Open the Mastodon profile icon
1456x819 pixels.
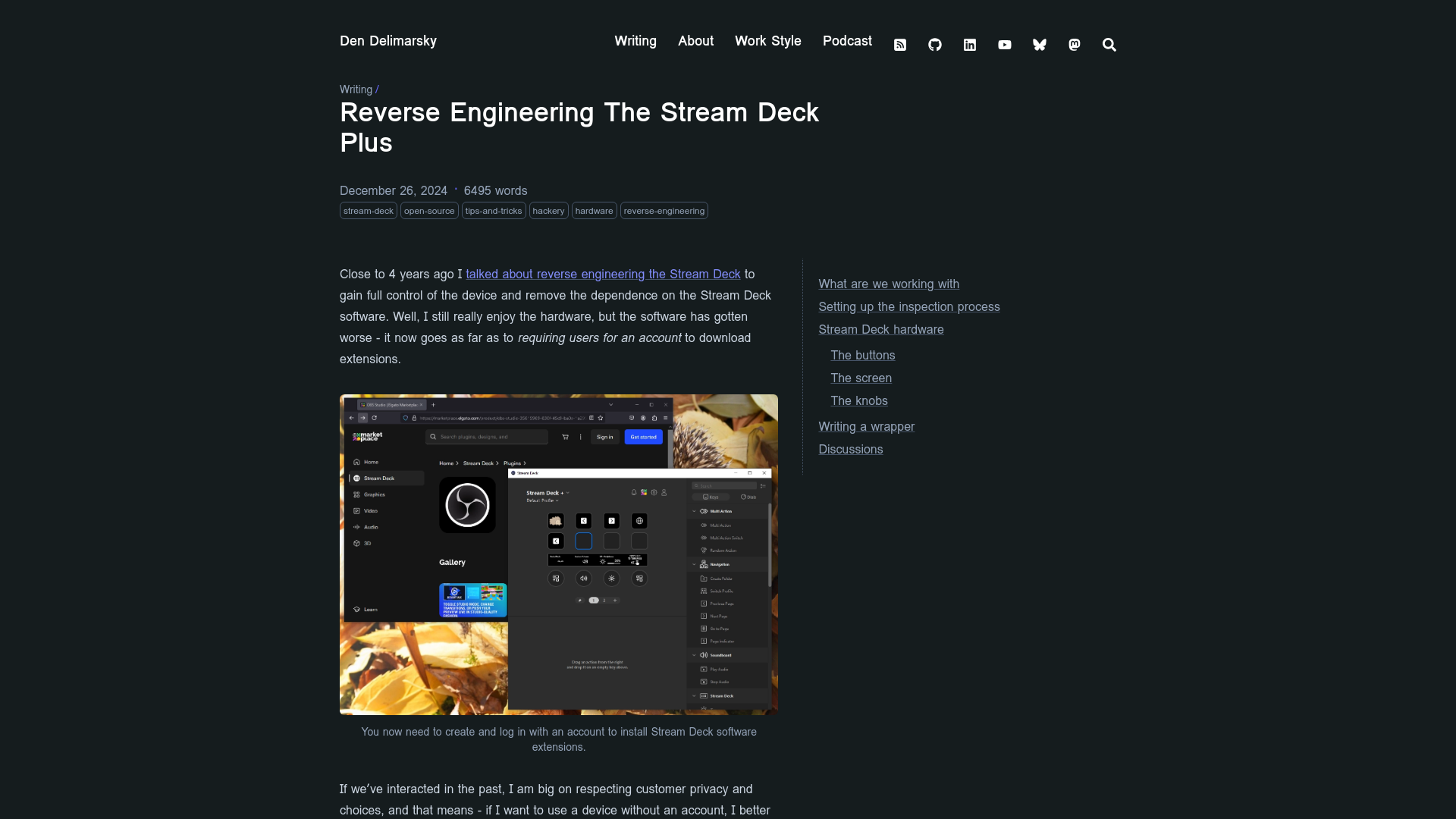(x=1074, y=43)
